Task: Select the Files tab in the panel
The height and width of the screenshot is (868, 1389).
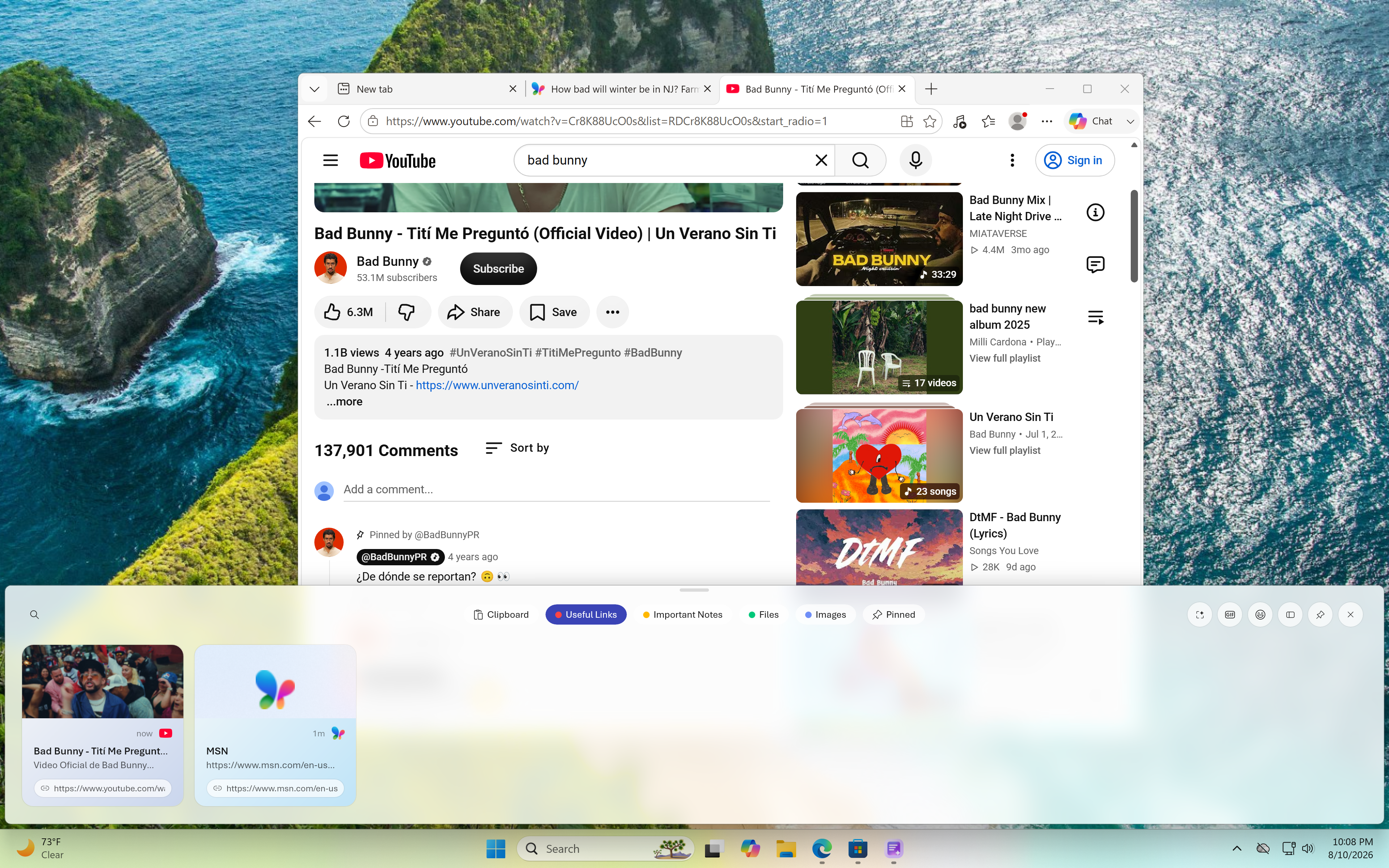Action: (x=763, y=615)
